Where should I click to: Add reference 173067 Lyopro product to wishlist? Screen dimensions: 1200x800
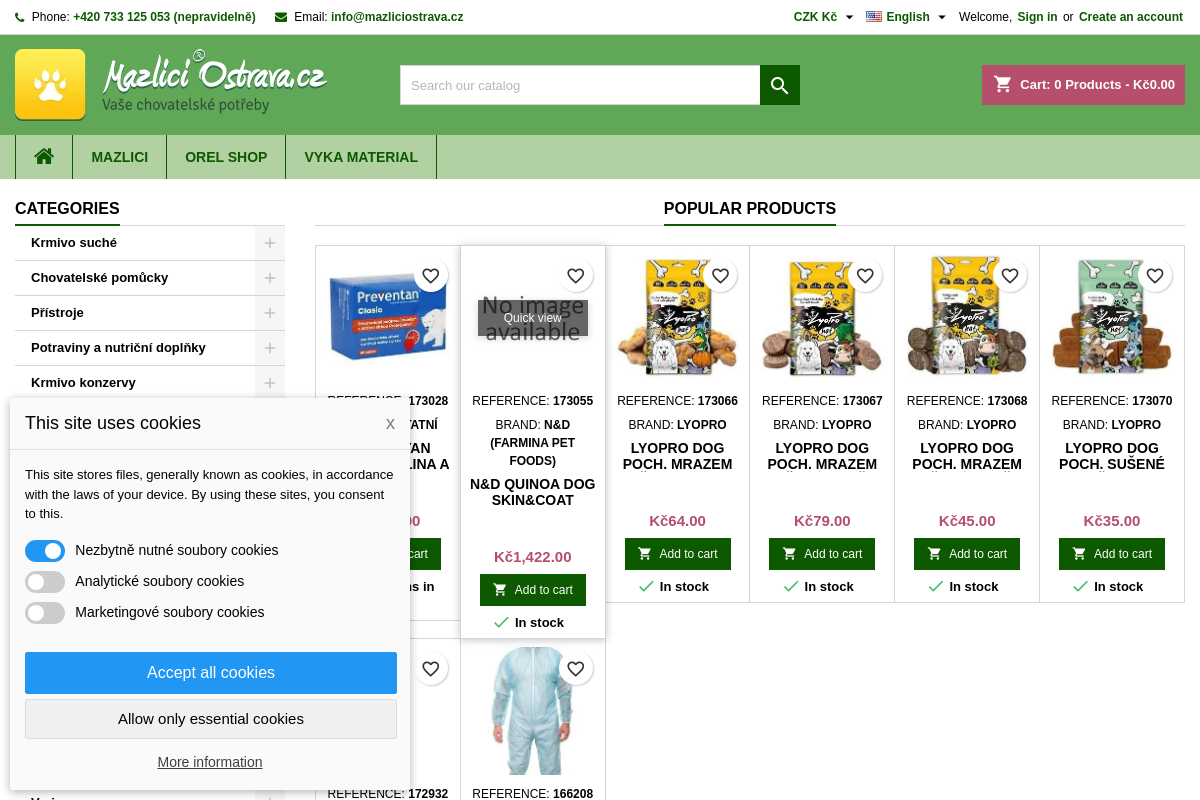tap(865, 276)
